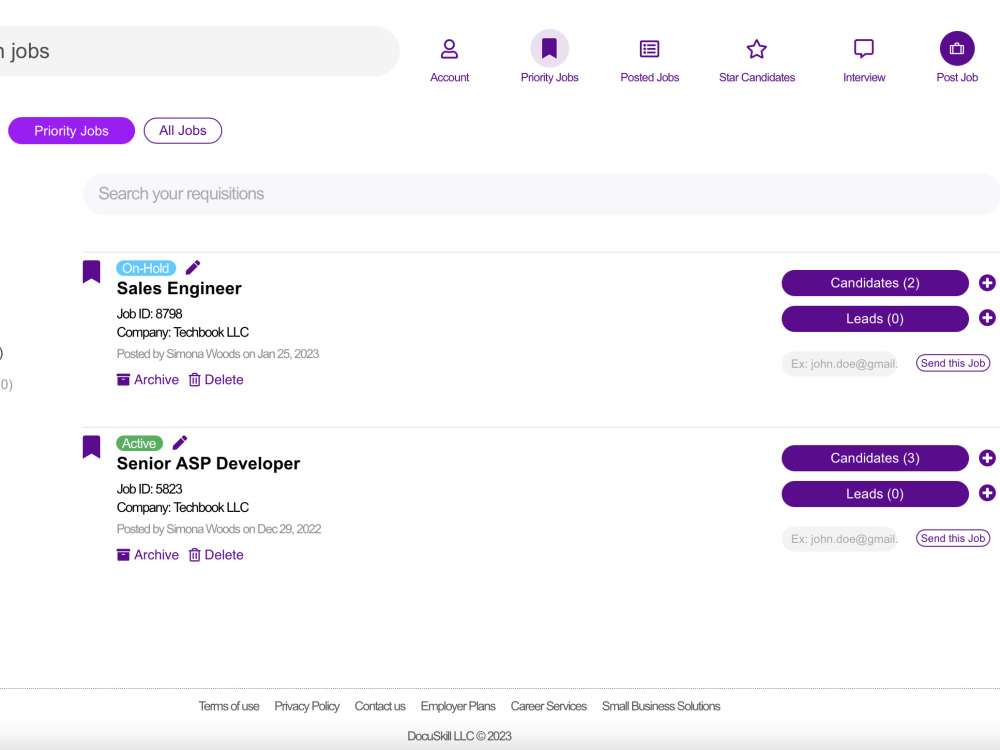Screen dimensions: 1000x750
Task: Open the Account section
Action: [x=450, y=55]
